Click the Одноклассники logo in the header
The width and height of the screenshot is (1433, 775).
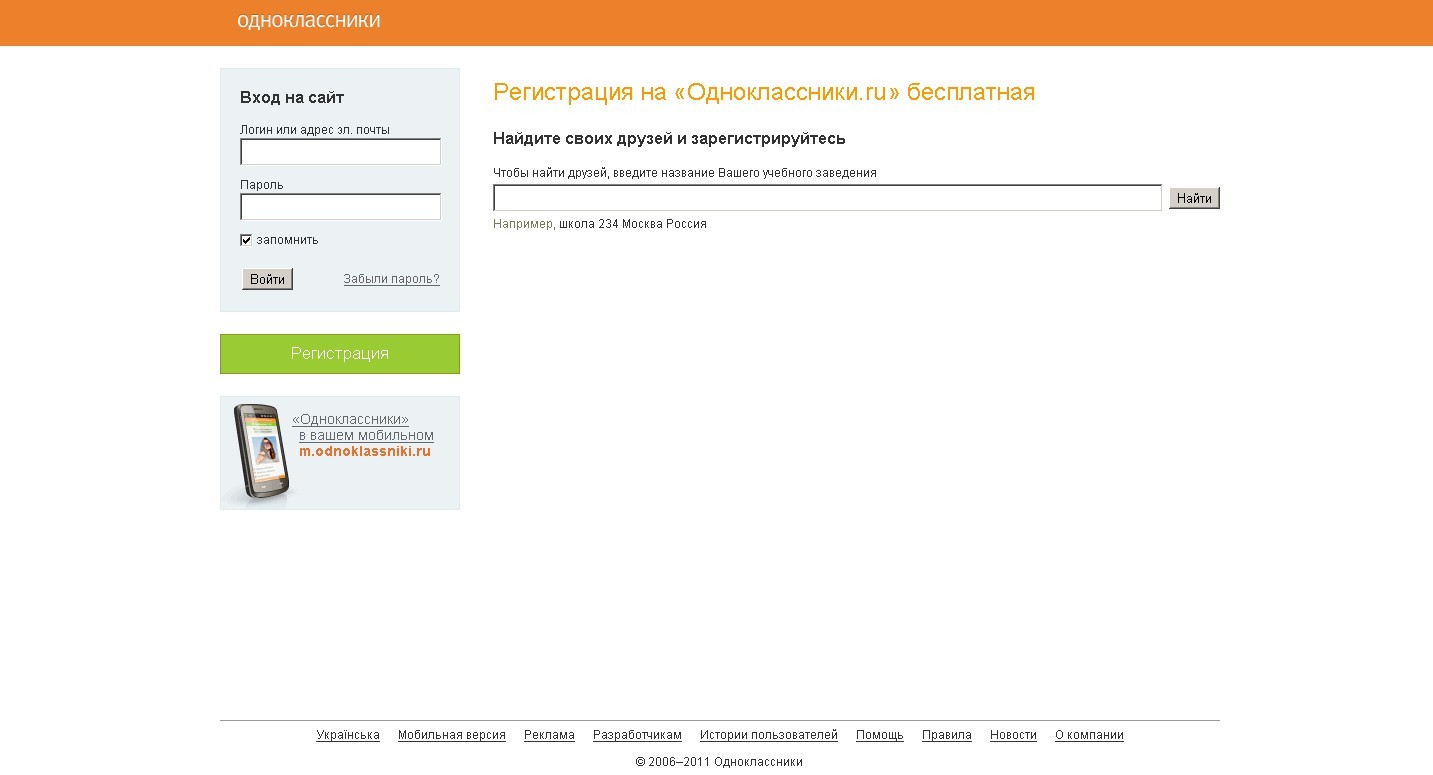(x=309, y=21)
